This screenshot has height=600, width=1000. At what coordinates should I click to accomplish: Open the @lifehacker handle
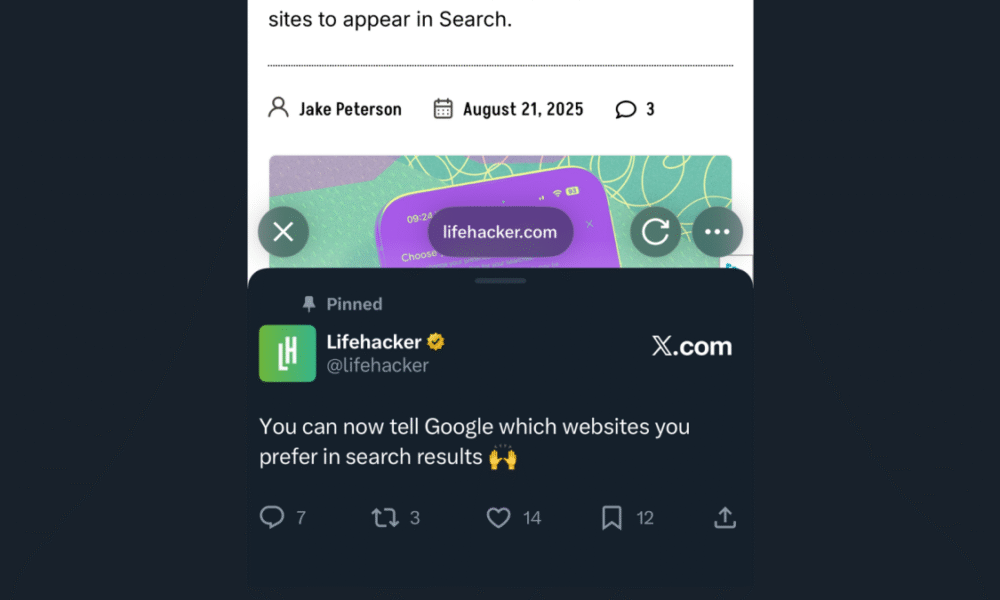pyautogui.click(x=377, y=366)
